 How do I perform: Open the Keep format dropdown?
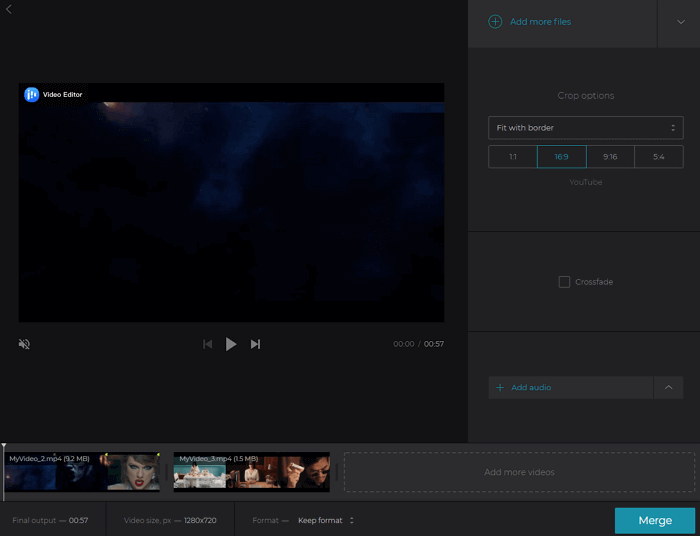pyautogui.click(x=326, y=521)
